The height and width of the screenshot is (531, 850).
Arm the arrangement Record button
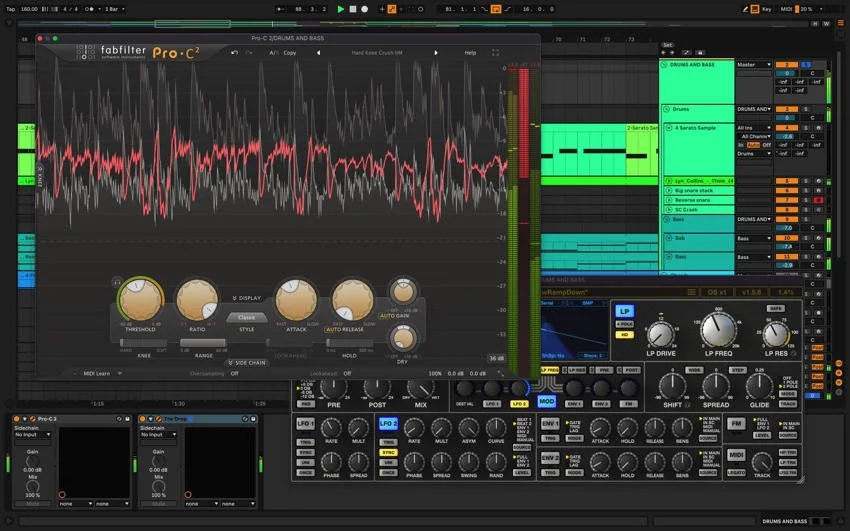[364, 9]
